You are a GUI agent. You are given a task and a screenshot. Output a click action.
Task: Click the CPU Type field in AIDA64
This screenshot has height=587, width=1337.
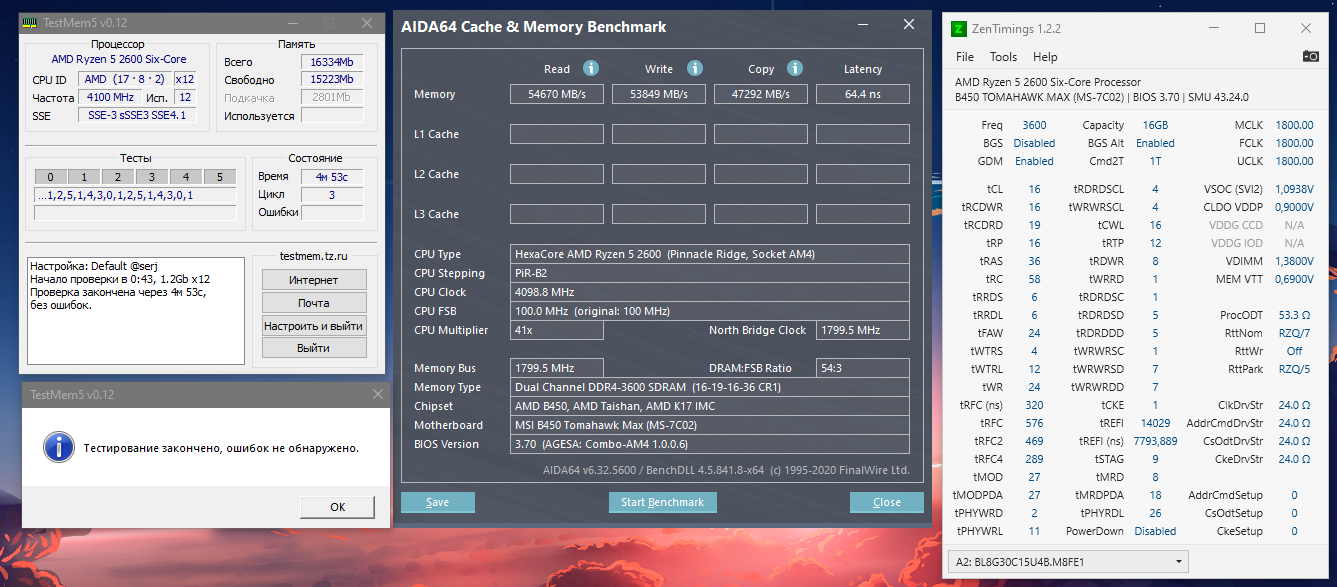710,254
